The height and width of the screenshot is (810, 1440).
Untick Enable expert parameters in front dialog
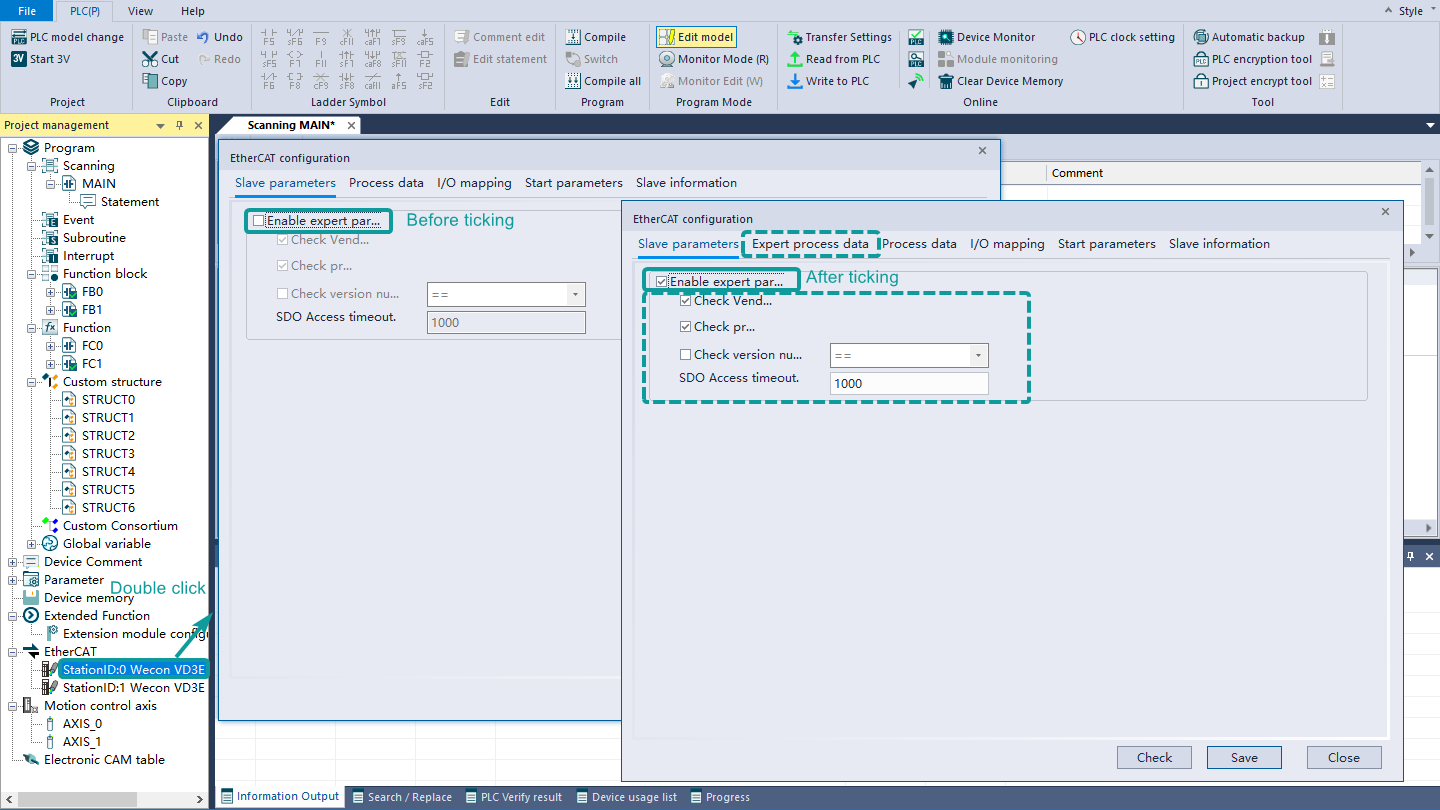point(662,282)
